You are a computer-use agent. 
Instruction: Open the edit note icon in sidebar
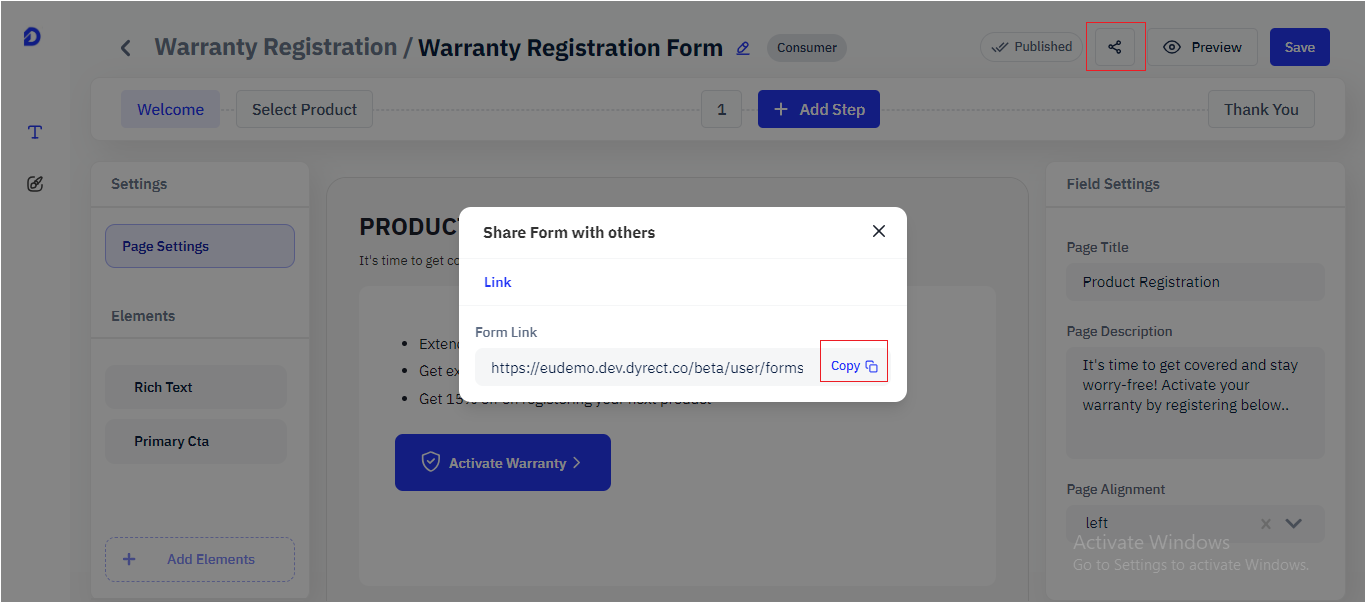[35, 184]
